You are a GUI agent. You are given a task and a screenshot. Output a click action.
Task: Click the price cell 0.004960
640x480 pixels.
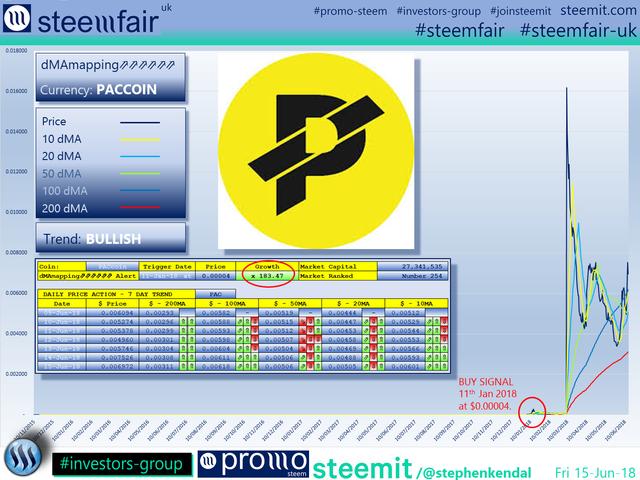coord(113,340)
